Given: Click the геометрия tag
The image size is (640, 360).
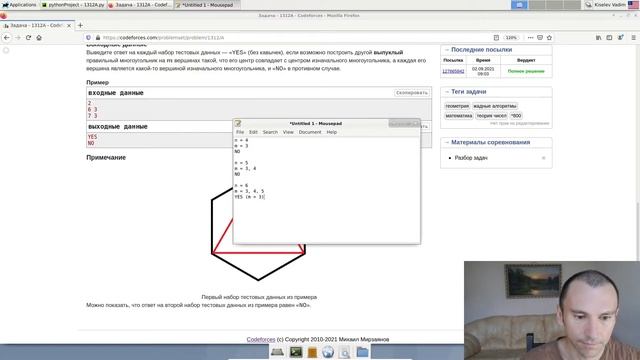Looking at the screenshot, I should click(x=457, y=106).
